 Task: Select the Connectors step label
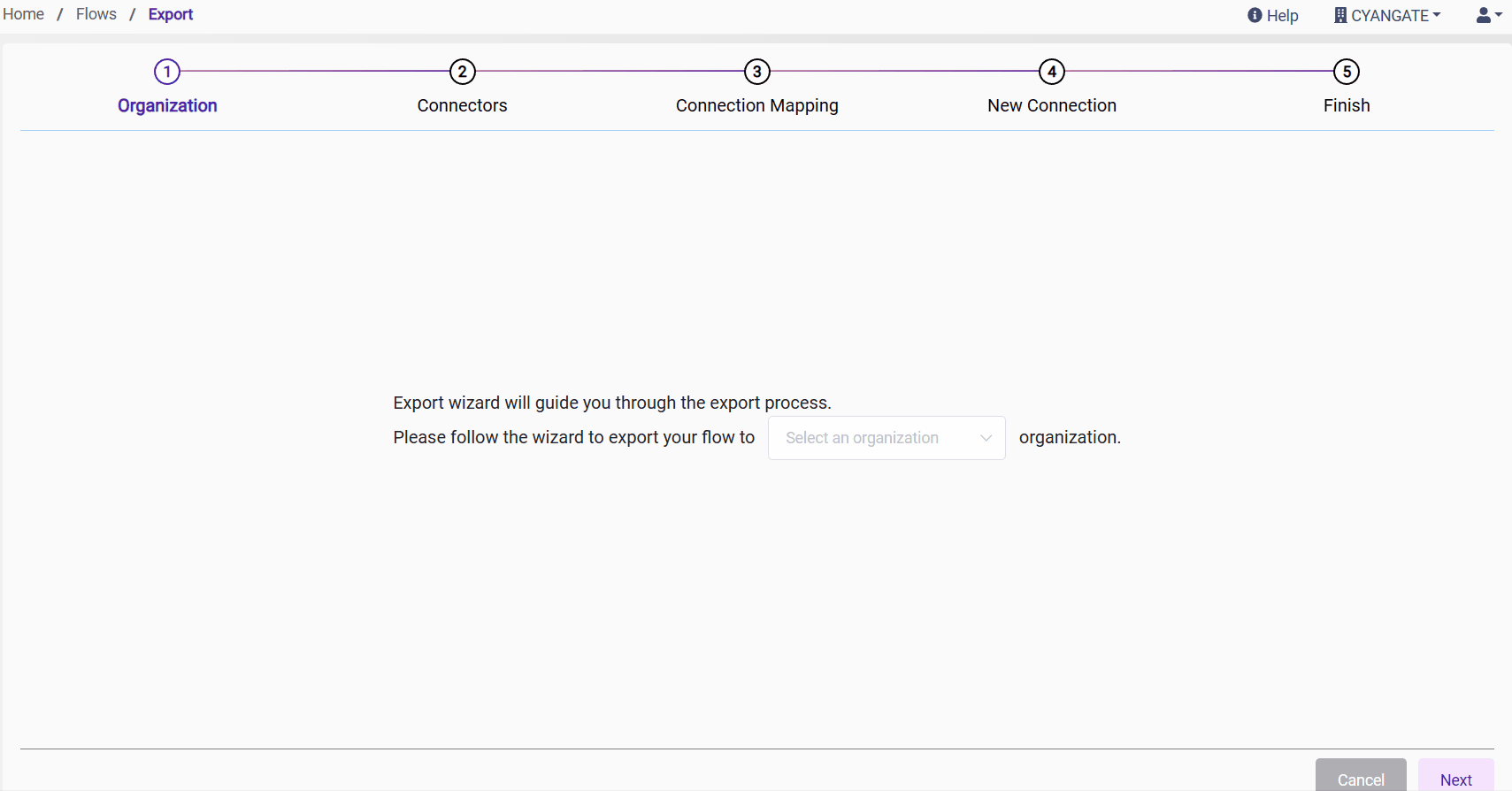point(462,105)
